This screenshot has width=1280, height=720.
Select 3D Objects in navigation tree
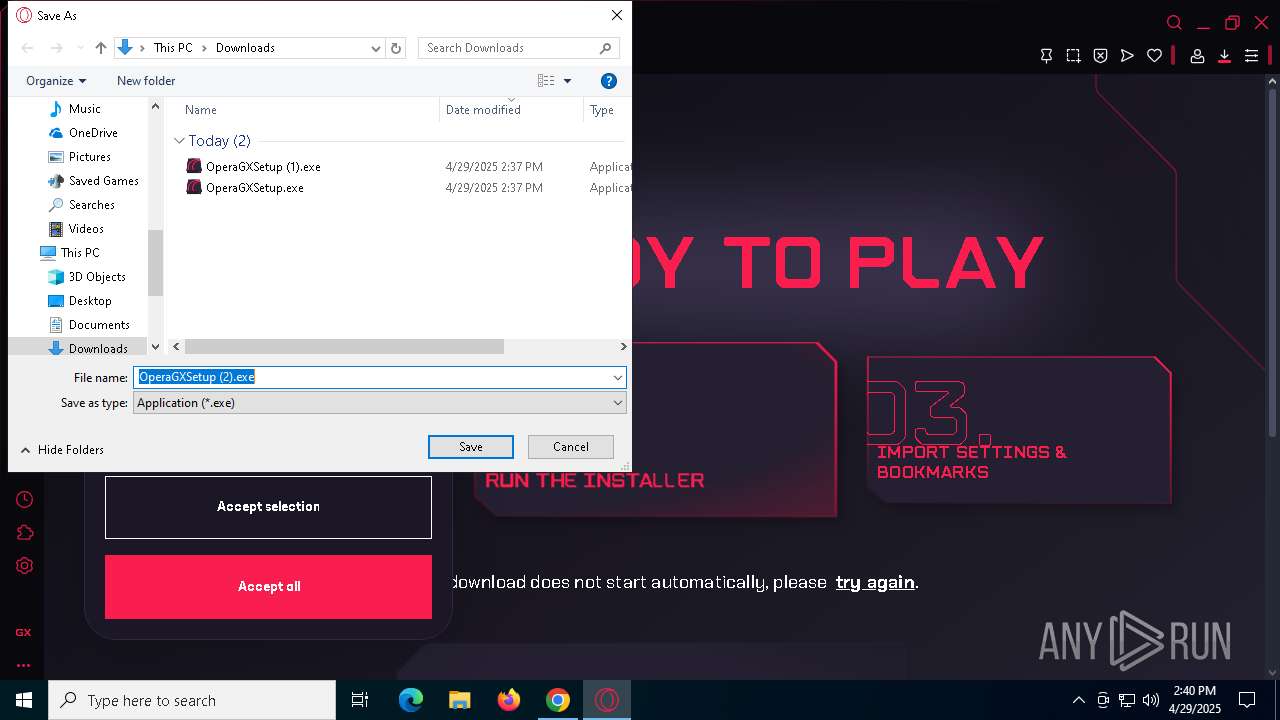(x=97, y=277)
